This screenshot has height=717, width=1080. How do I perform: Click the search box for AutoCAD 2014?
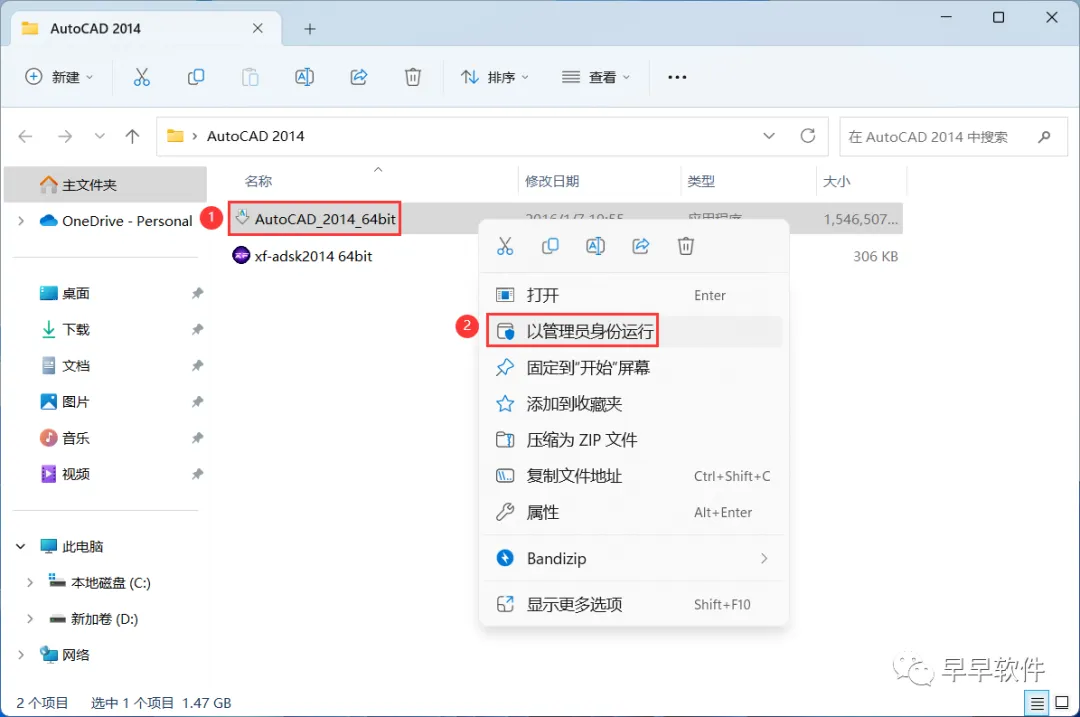click(x=954, y=136)
